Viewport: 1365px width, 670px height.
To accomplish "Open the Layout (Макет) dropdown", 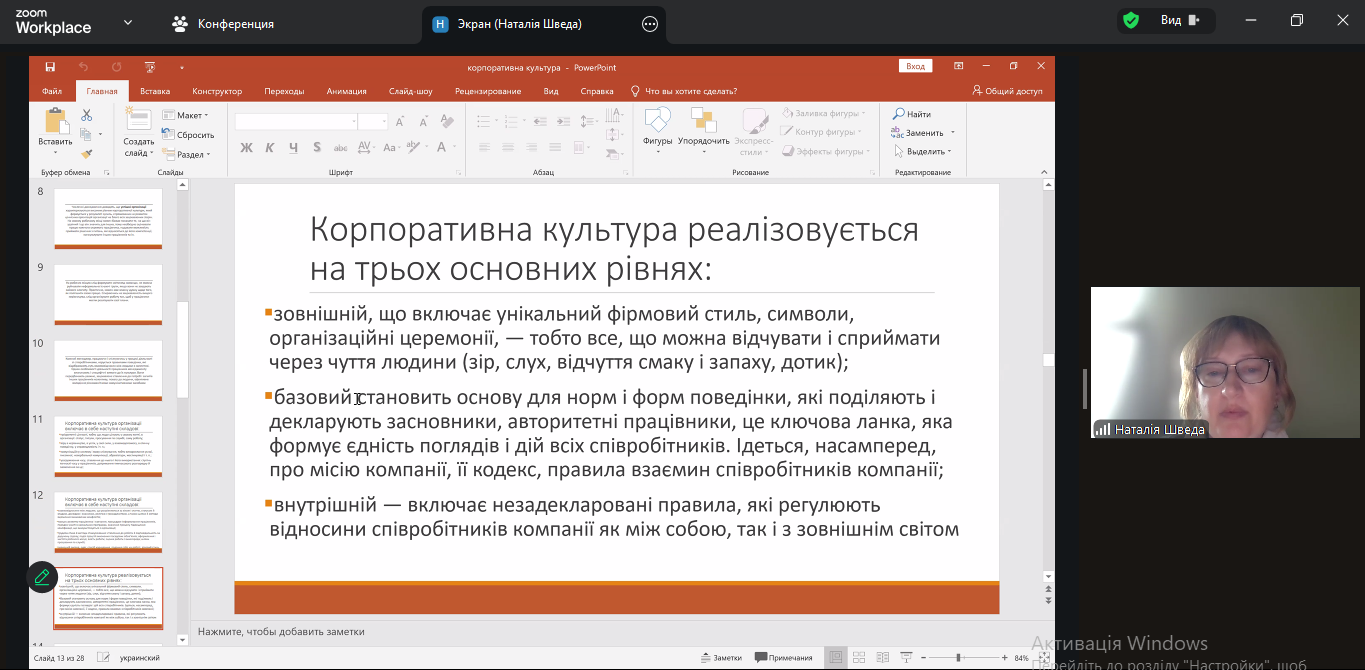I will point(188,115).
